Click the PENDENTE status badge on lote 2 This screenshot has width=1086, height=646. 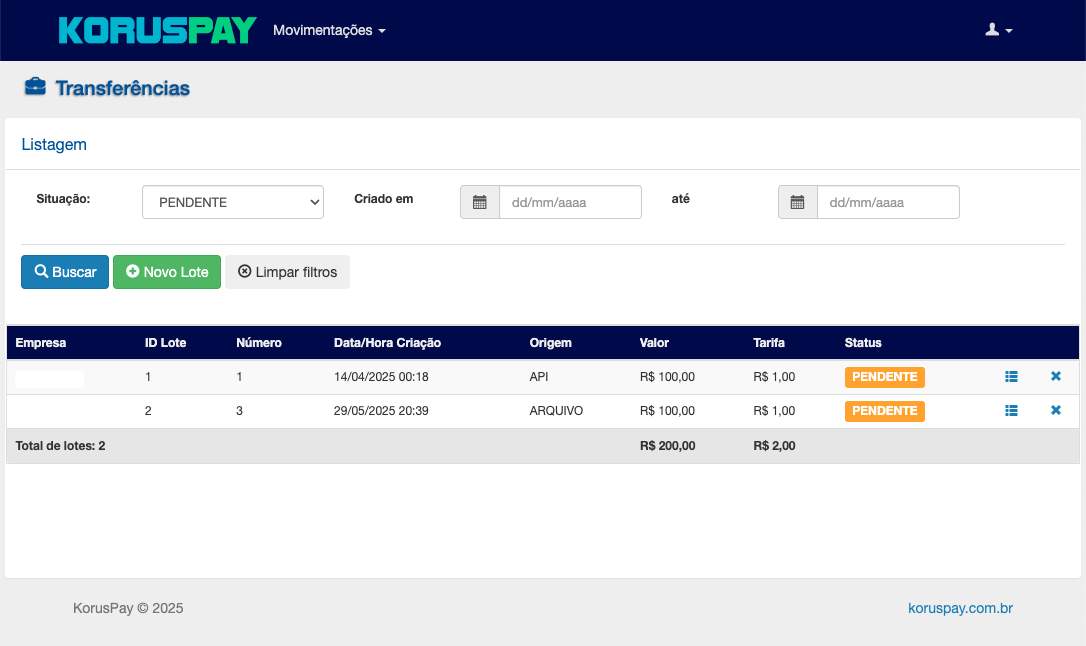coord(884,410)
